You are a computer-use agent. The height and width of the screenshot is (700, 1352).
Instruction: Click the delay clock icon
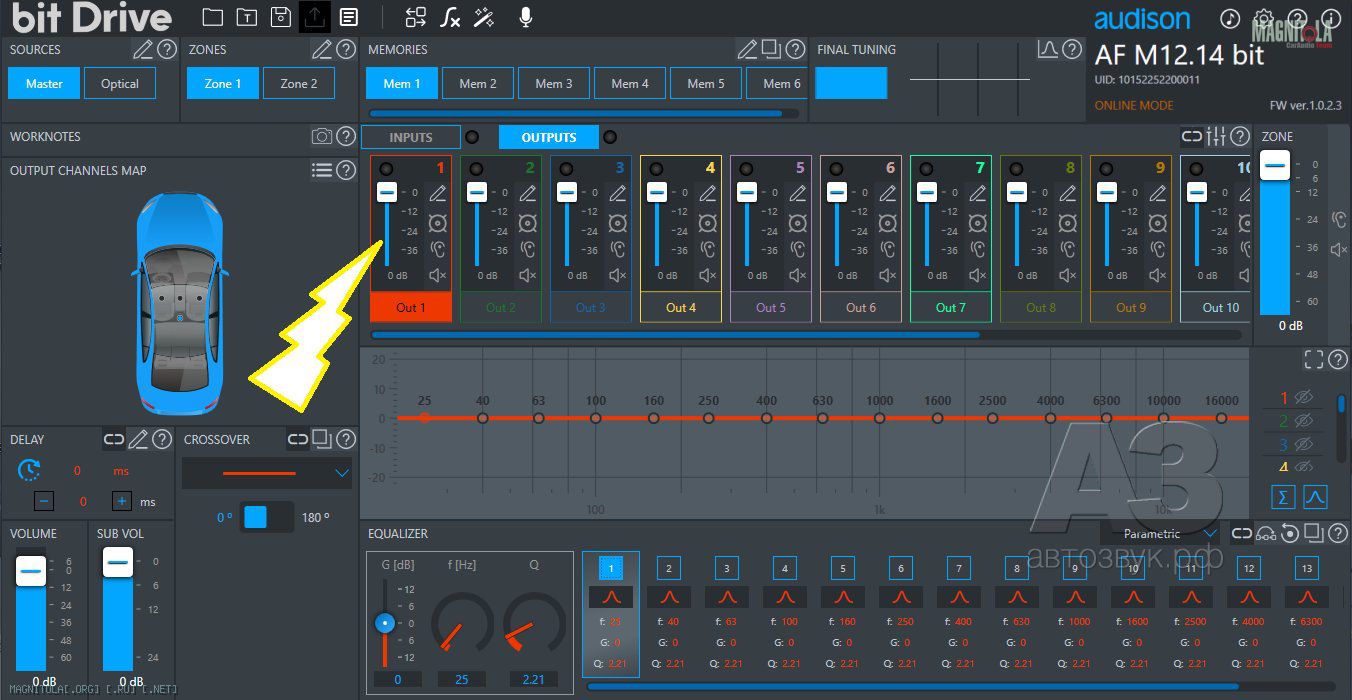click(x=30, y=470)
